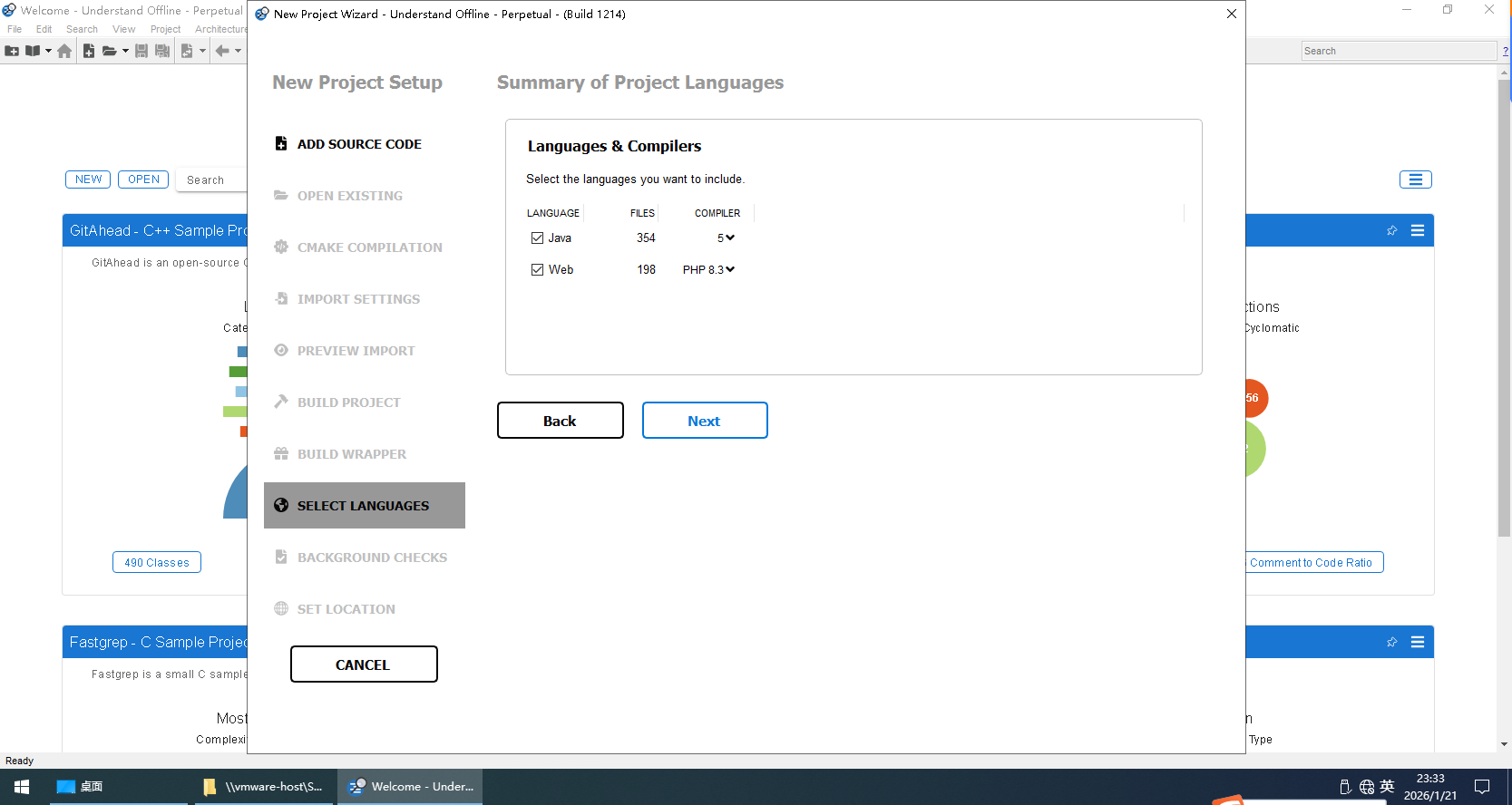The height and width of the screenshot is (805, 1512).
Task: Click the Add Source Code wizard step icon
Action: (x=281, y=143)
